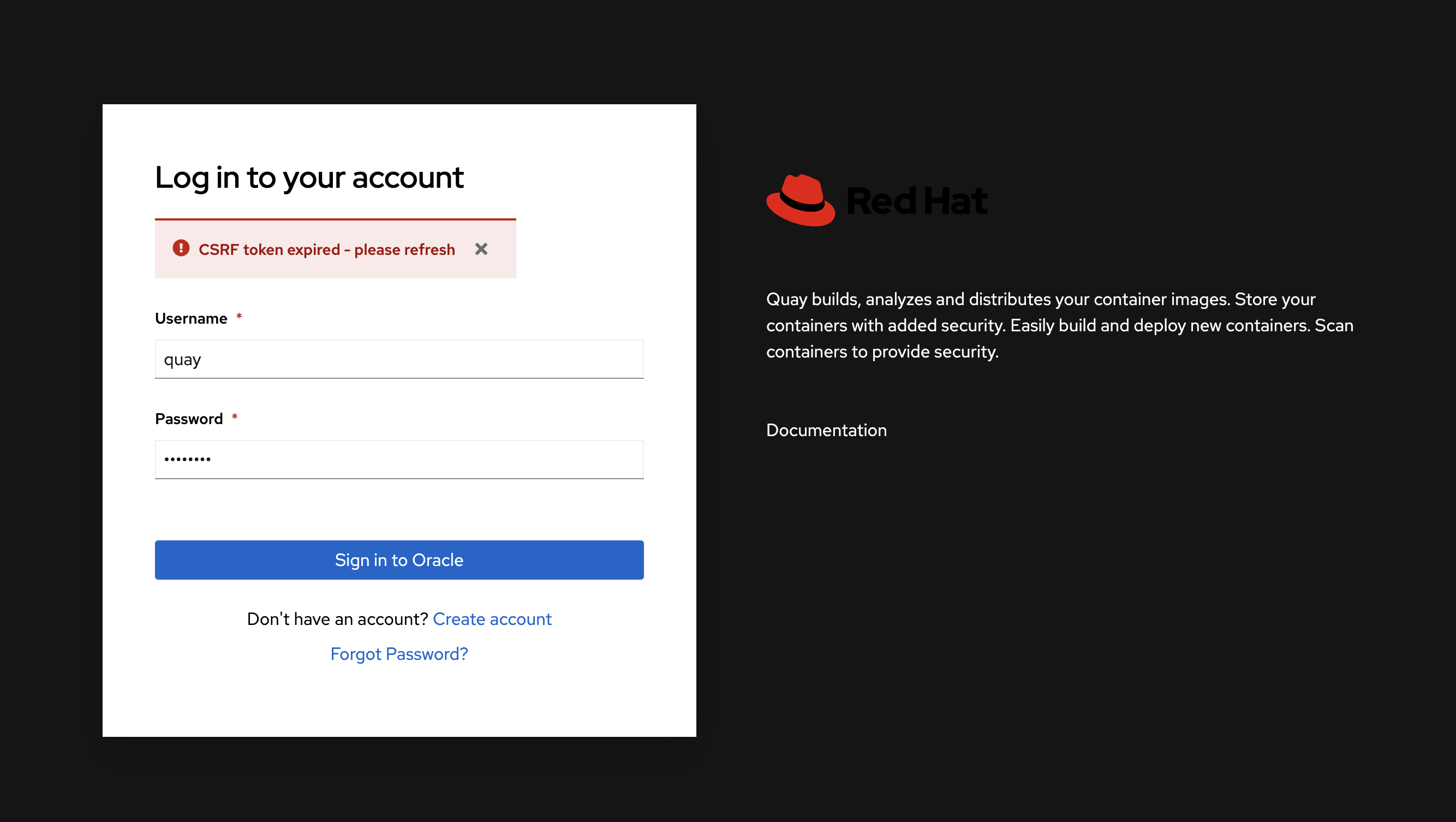The width and height of the screenshot is (1456, 822).
Task: Dismiss the CSRF token expired alert
Action: 481,249
